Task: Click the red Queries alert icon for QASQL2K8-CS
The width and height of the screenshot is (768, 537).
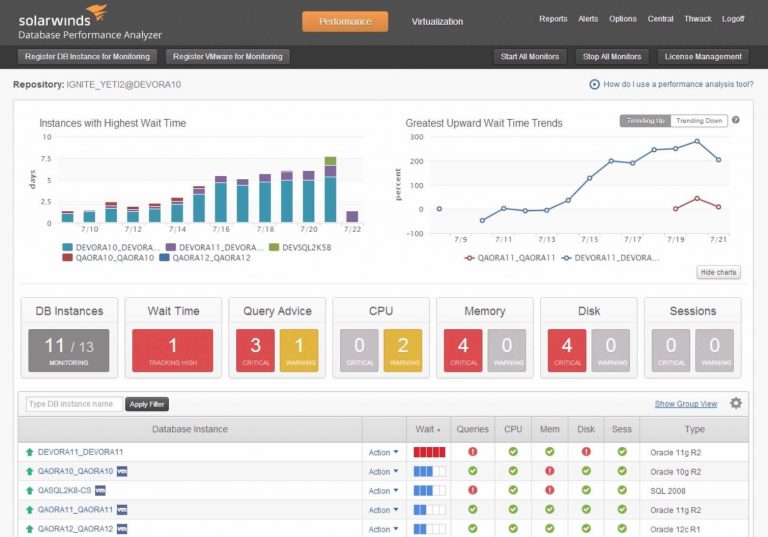Action: (473, 490)
